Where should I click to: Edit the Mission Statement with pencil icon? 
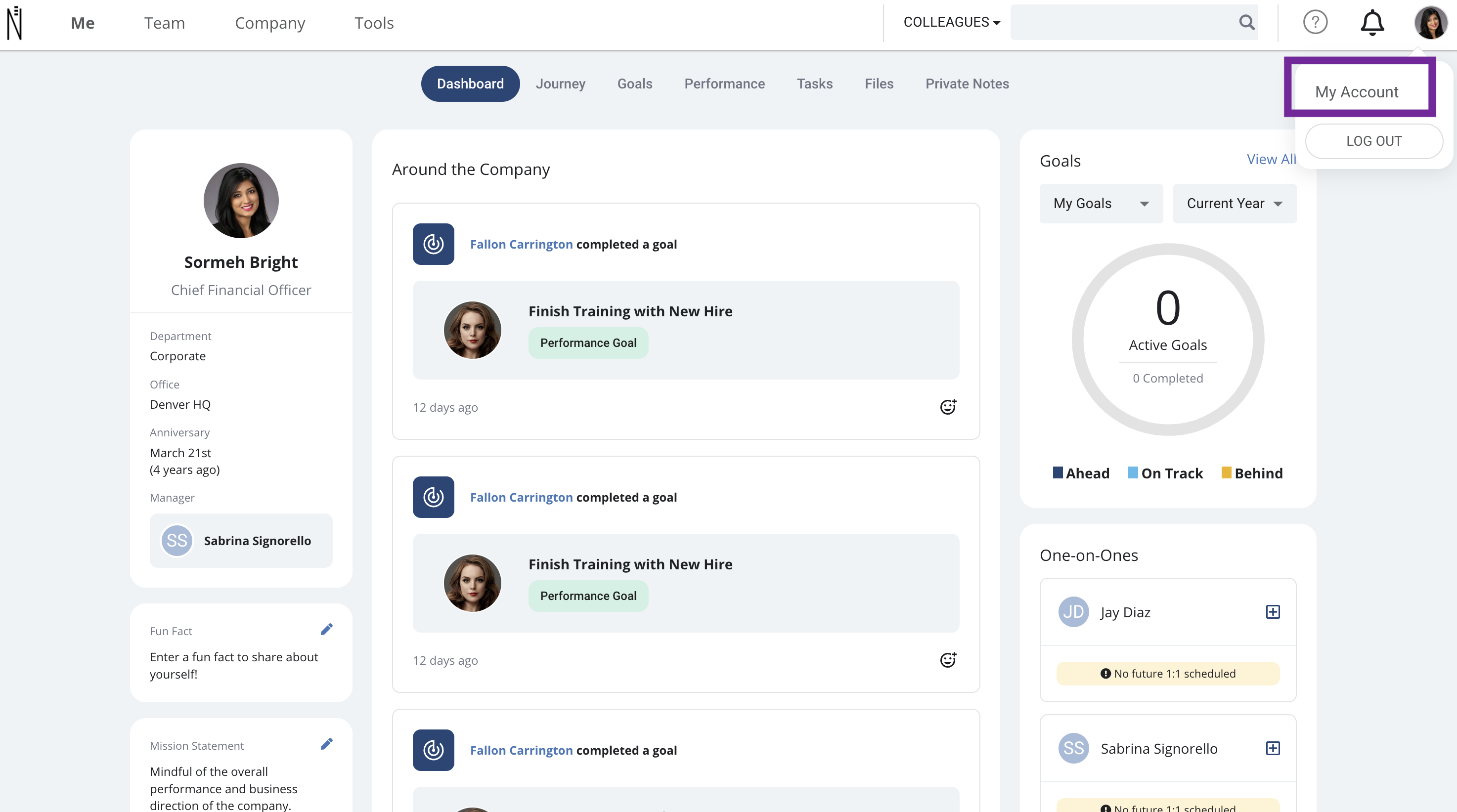326,744
